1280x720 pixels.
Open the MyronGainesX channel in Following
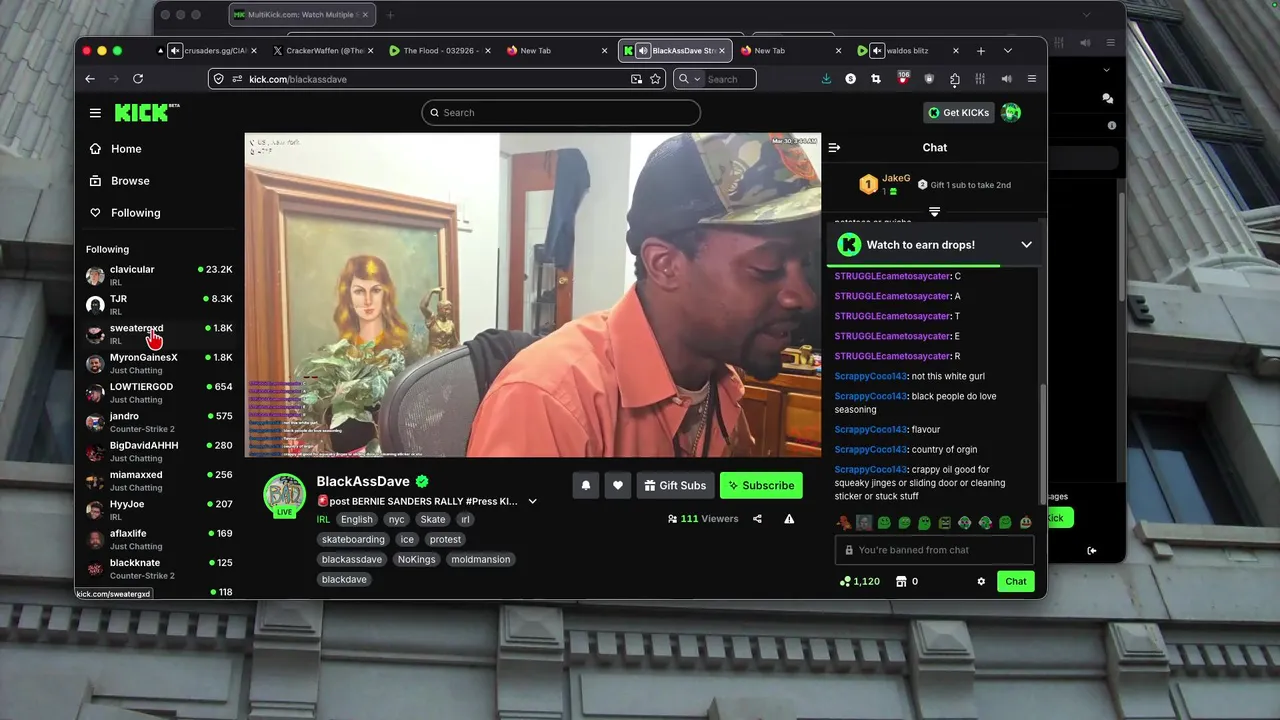pyautogui.click(x=159, y=363)
